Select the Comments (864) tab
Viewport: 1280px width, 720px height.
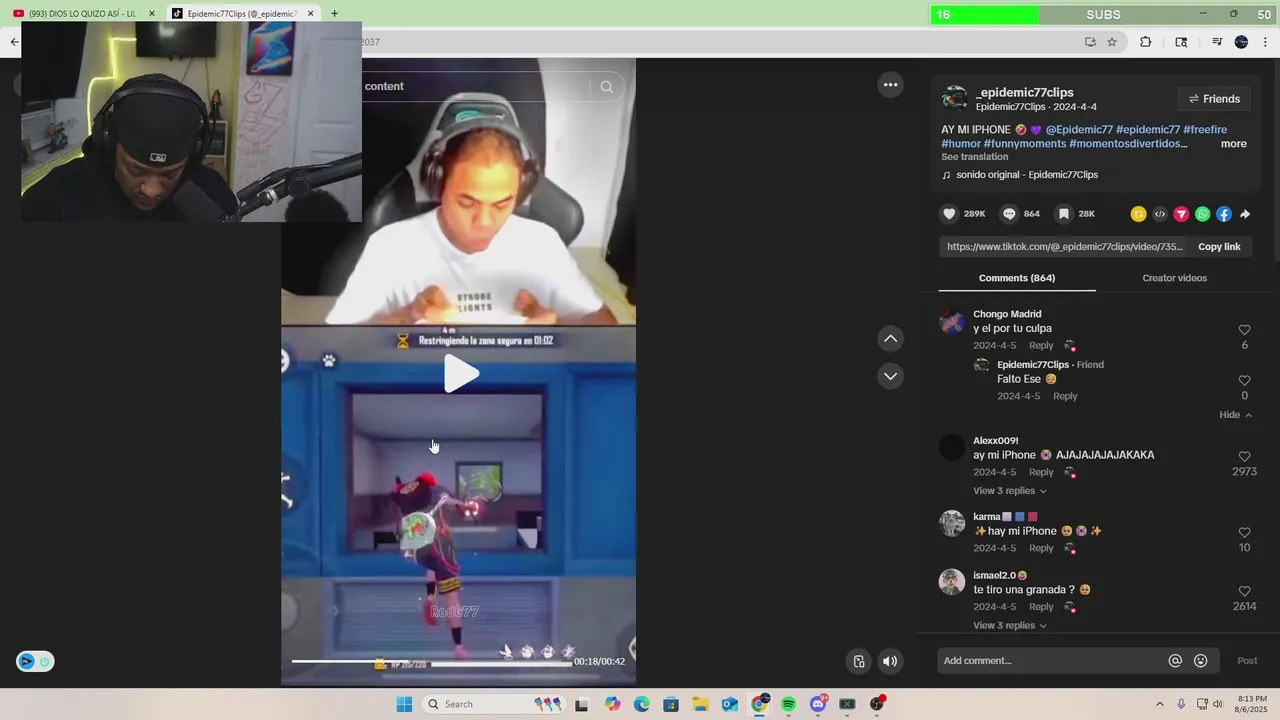[1016, 278]
